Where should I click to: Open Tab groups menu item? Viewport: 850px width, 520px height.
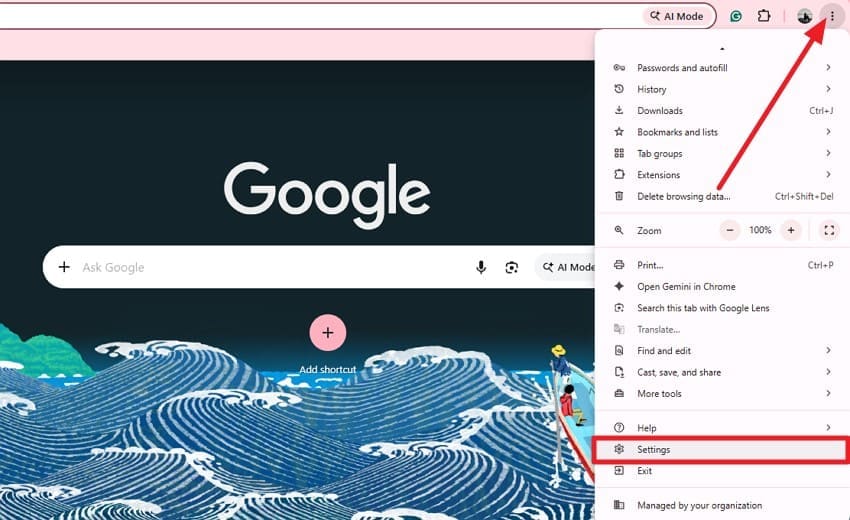coord(723,153)
